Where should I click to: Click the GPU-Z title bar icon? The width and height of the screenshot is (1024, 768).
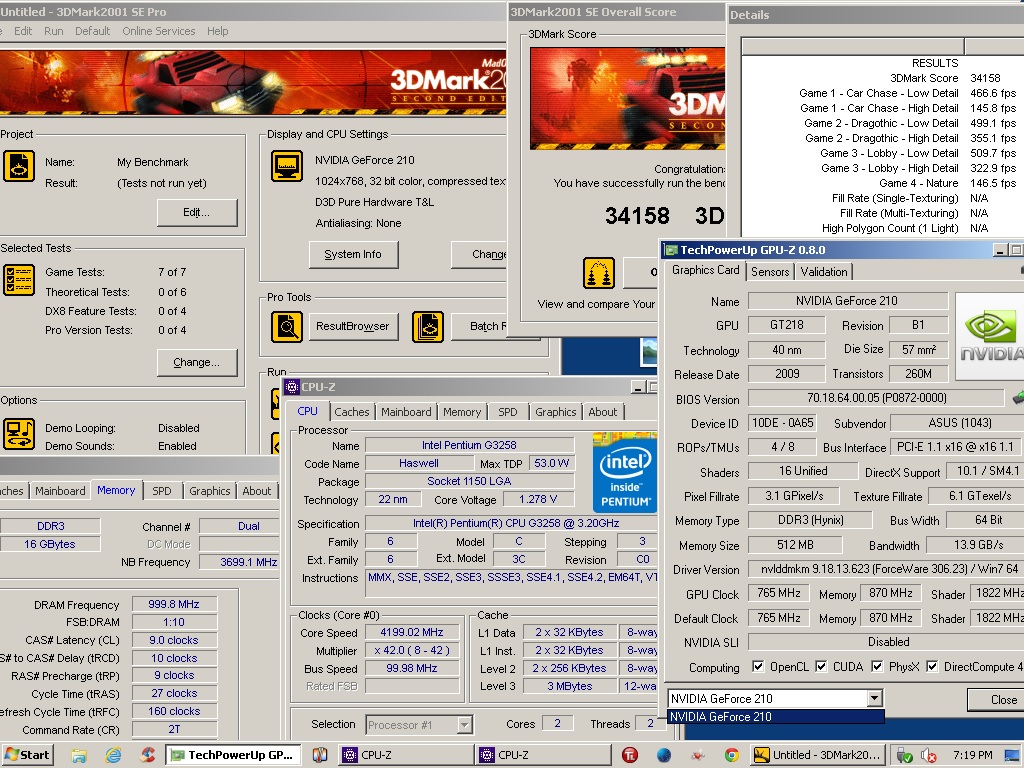pos(671,250)
